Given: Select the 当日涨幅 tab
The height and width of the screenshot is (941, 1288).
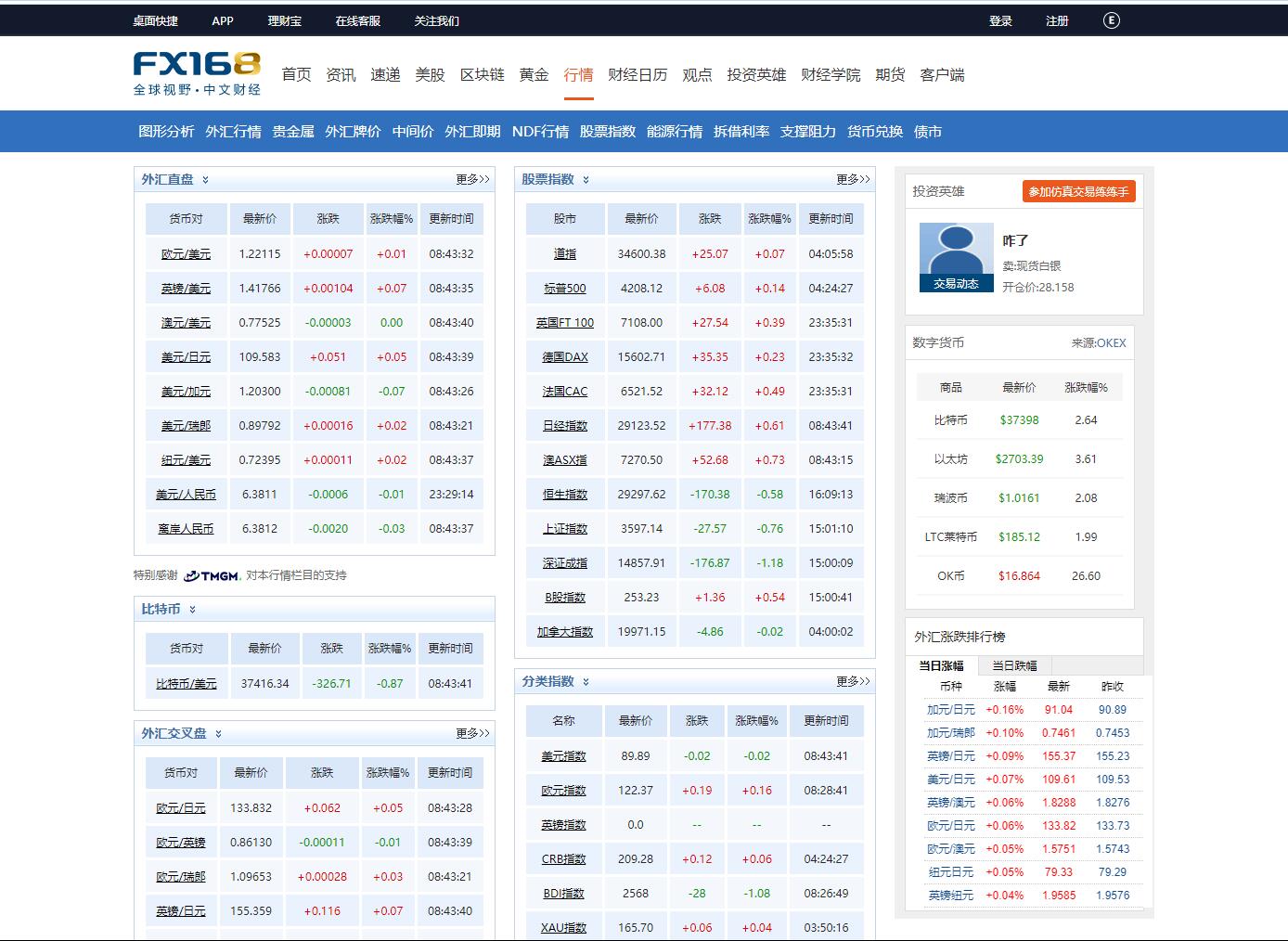Looking at the screenshot, I should [x=941, y=665].
